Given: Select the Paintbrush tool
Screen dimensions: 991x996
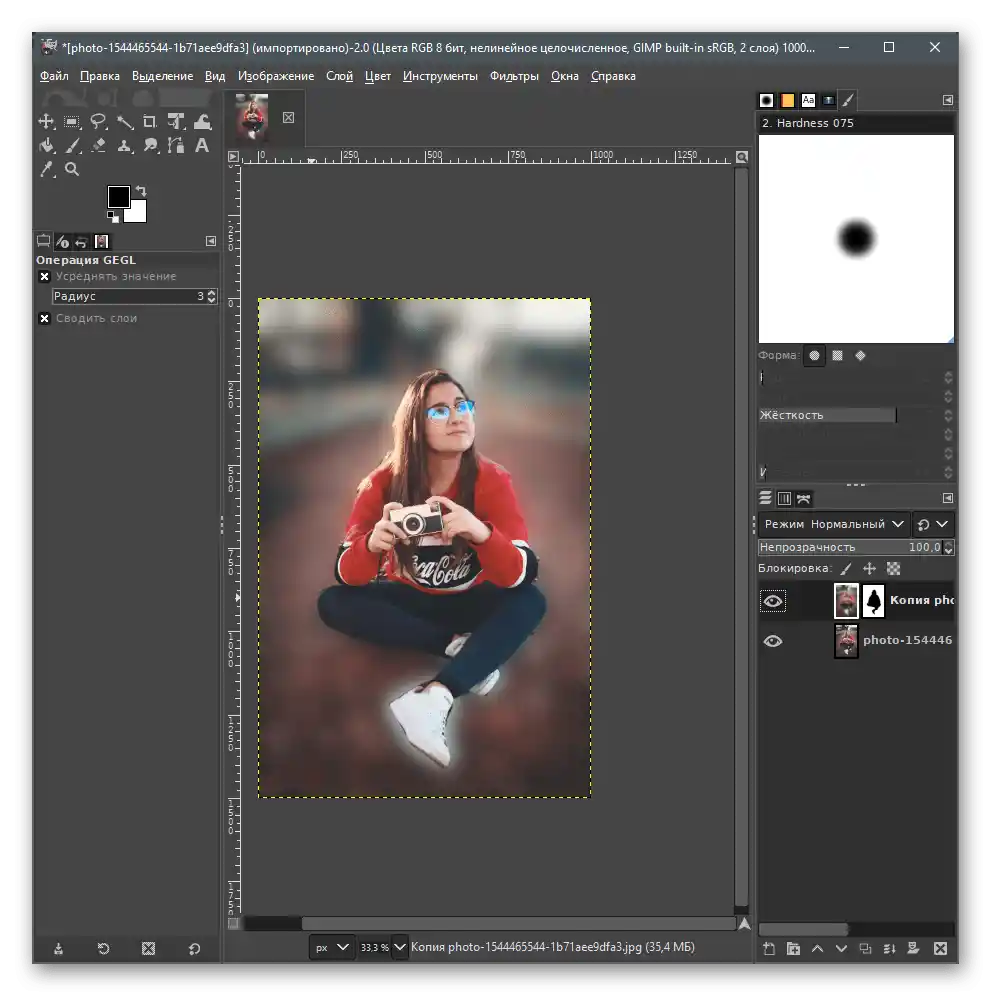Looking at the screenshot, I should 72,145.
